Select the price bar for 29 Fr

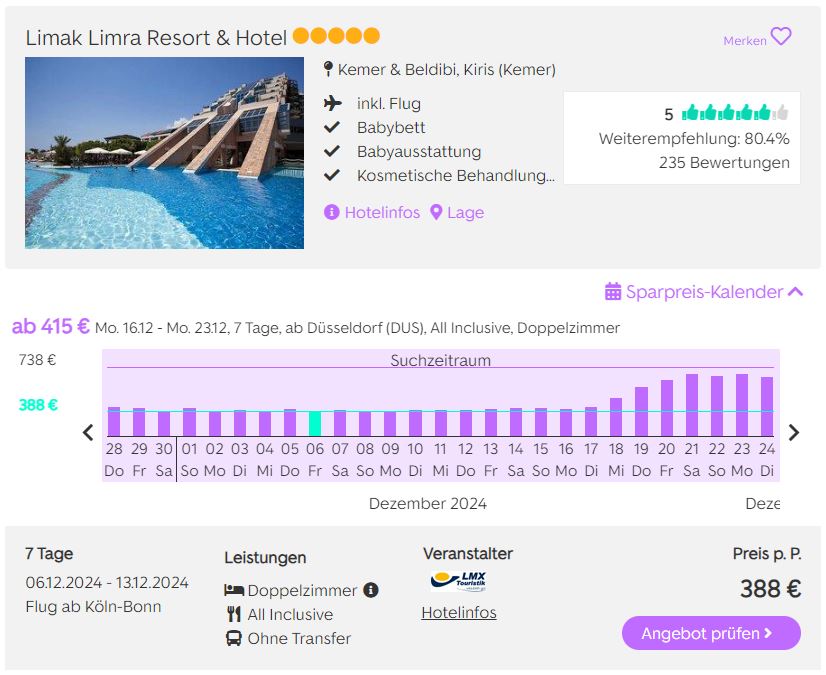[x=139, y=422]
